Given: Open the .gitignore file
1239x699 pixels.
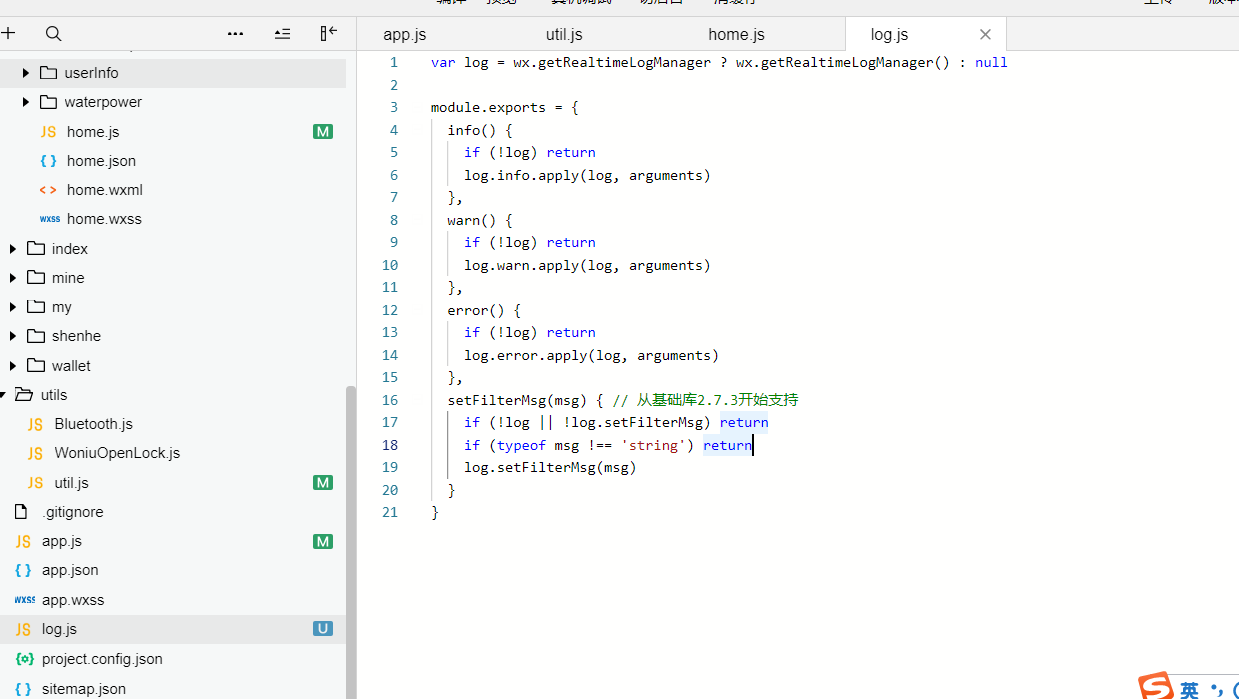Looking at the screenshot, I should pos(73,512).
